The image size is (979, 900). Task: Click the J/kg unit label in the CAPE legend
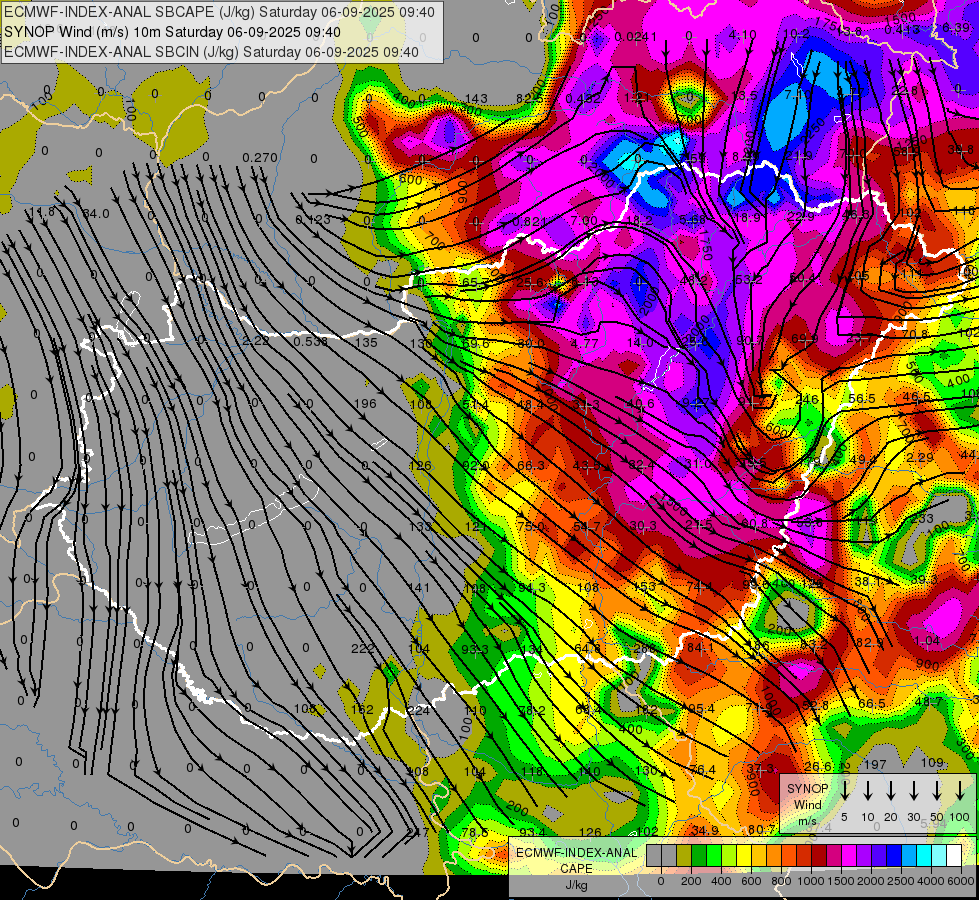click(576, 884)
